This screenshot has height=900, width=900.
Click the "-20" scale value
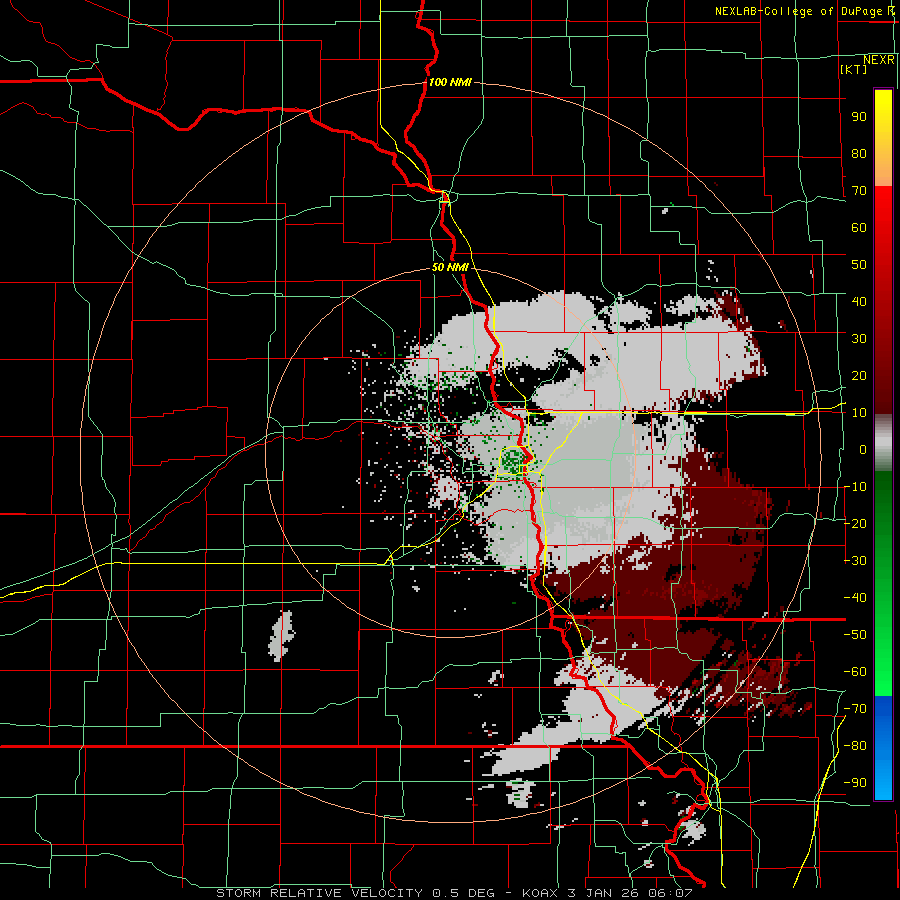point(855,524)
